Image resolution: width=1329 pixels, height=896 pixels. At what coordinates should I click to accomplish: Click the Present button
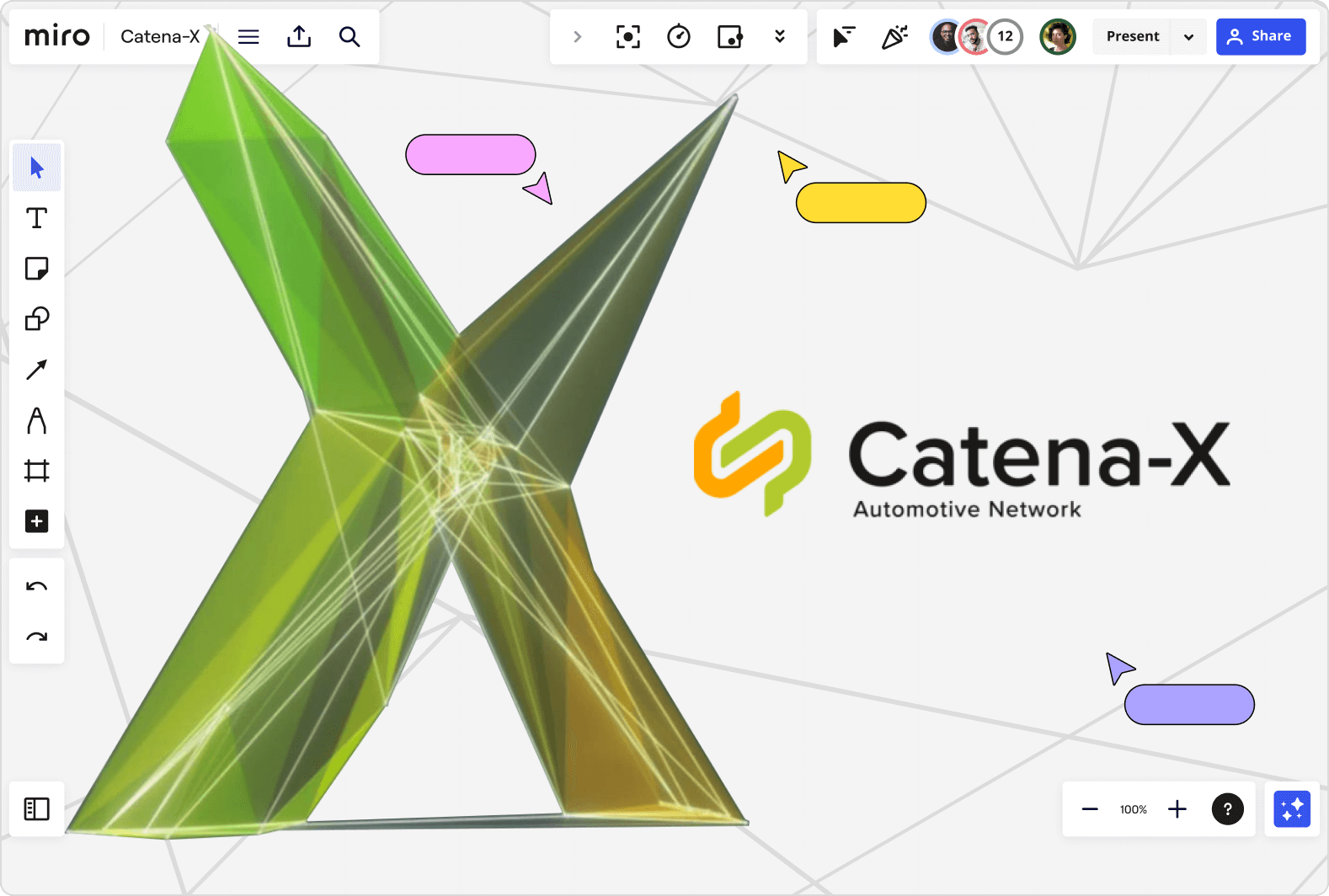pyautogui.click(x=1133, y=37)
